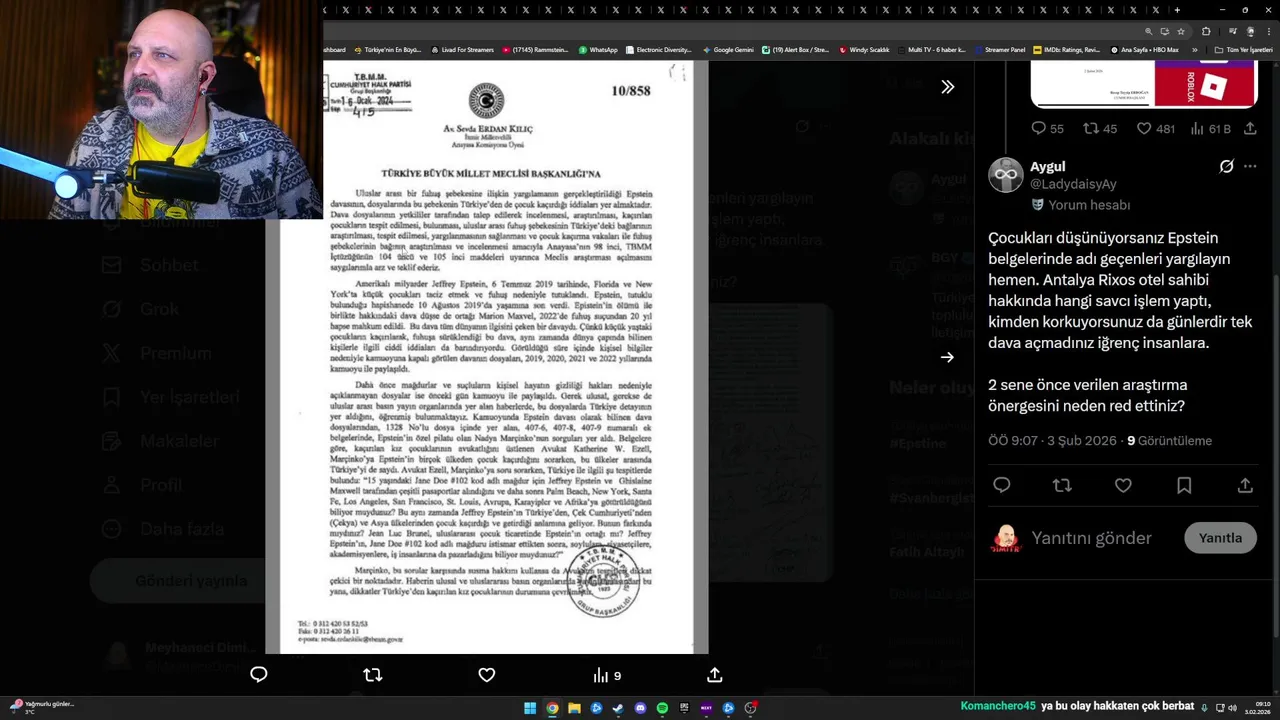
Task: Click the Yorum hesabı label
Action: (x=1089, y=205)
